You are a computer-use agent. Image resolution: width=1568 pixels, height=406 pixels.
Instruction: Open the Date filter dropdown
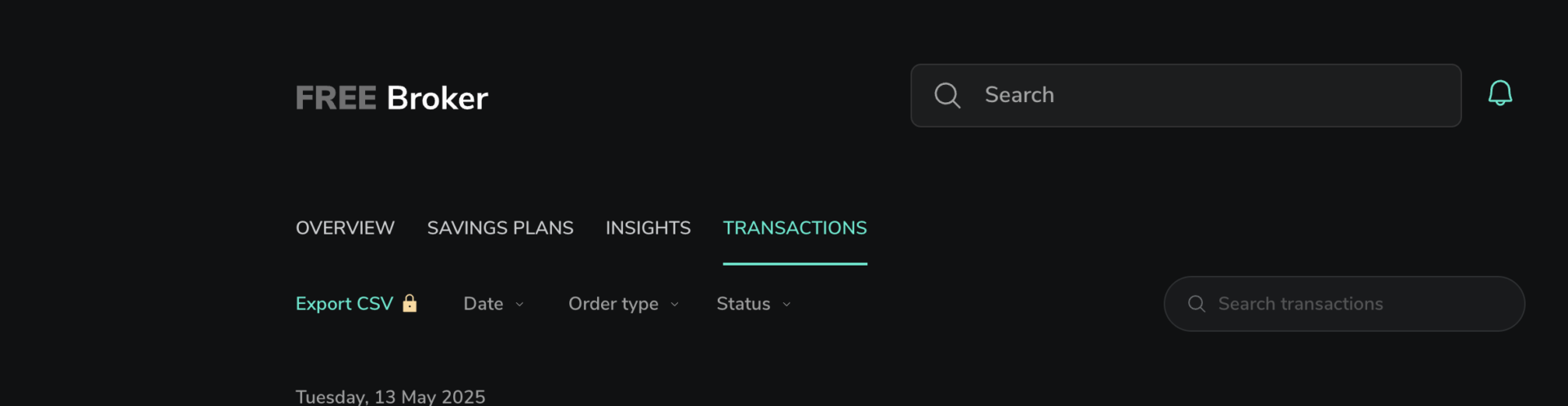tap(493, 304)
